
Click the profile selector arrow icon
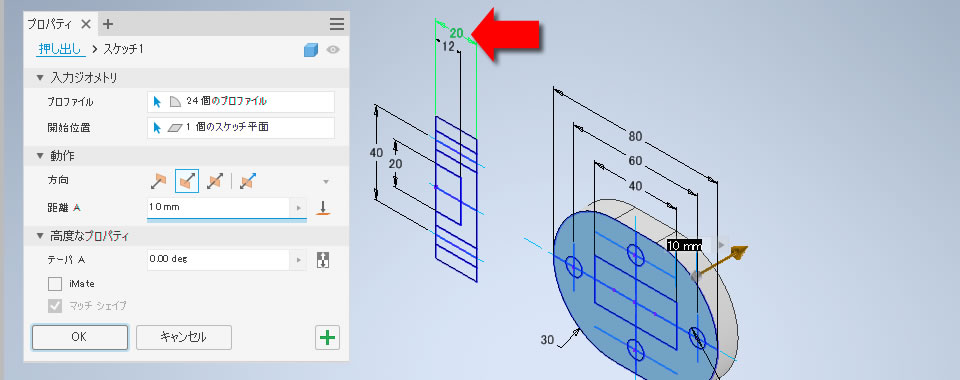coord(157,102)
